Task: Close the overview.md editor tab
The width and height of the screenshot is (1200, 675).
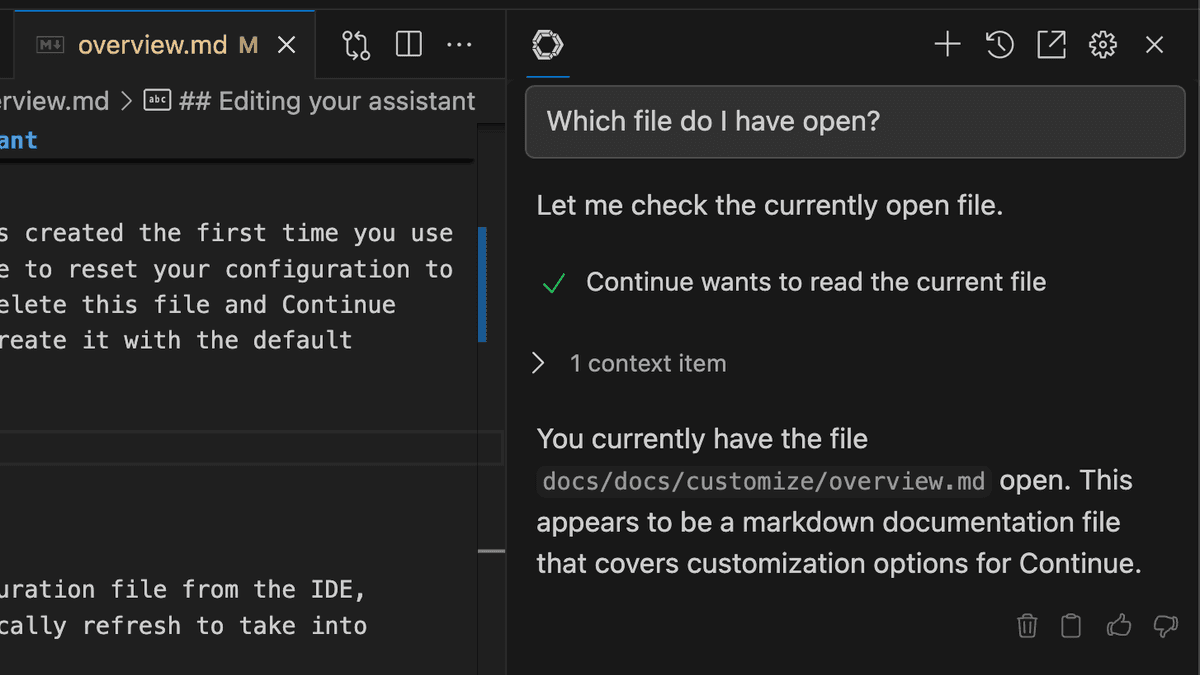Action: click(286, 45)
